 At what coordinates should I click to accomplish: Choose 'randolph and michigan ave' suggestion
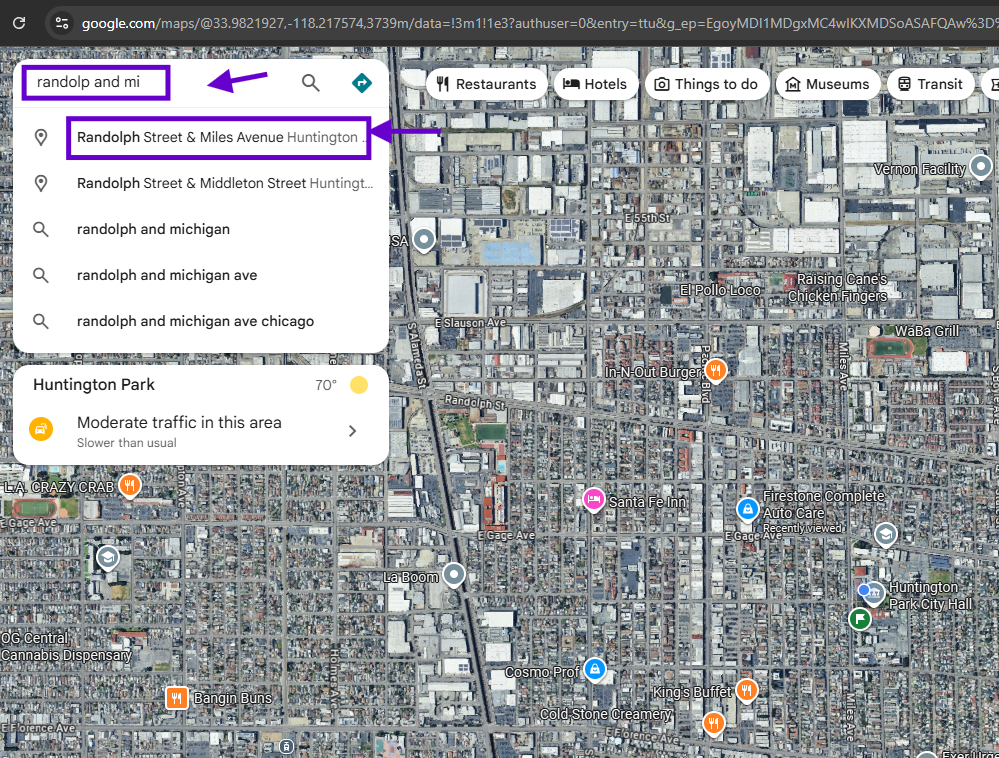[201, 275]
